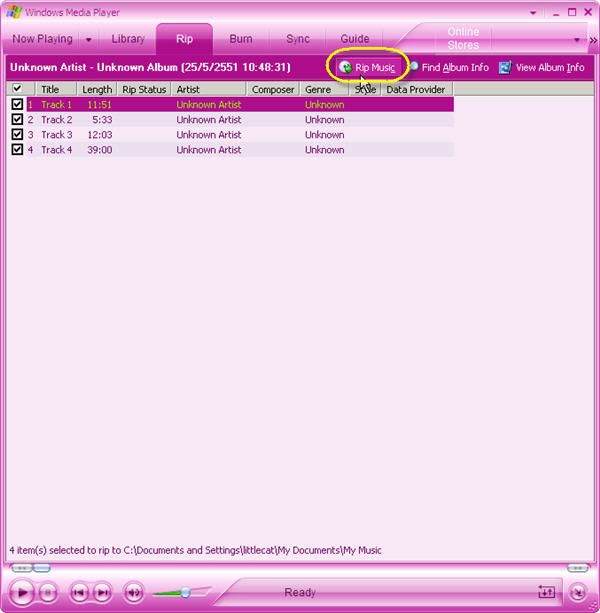Image resolution: width=600 pixels, height=613 pixels.
Task: Switch to skin mode icon
Action: coord(578,592)
